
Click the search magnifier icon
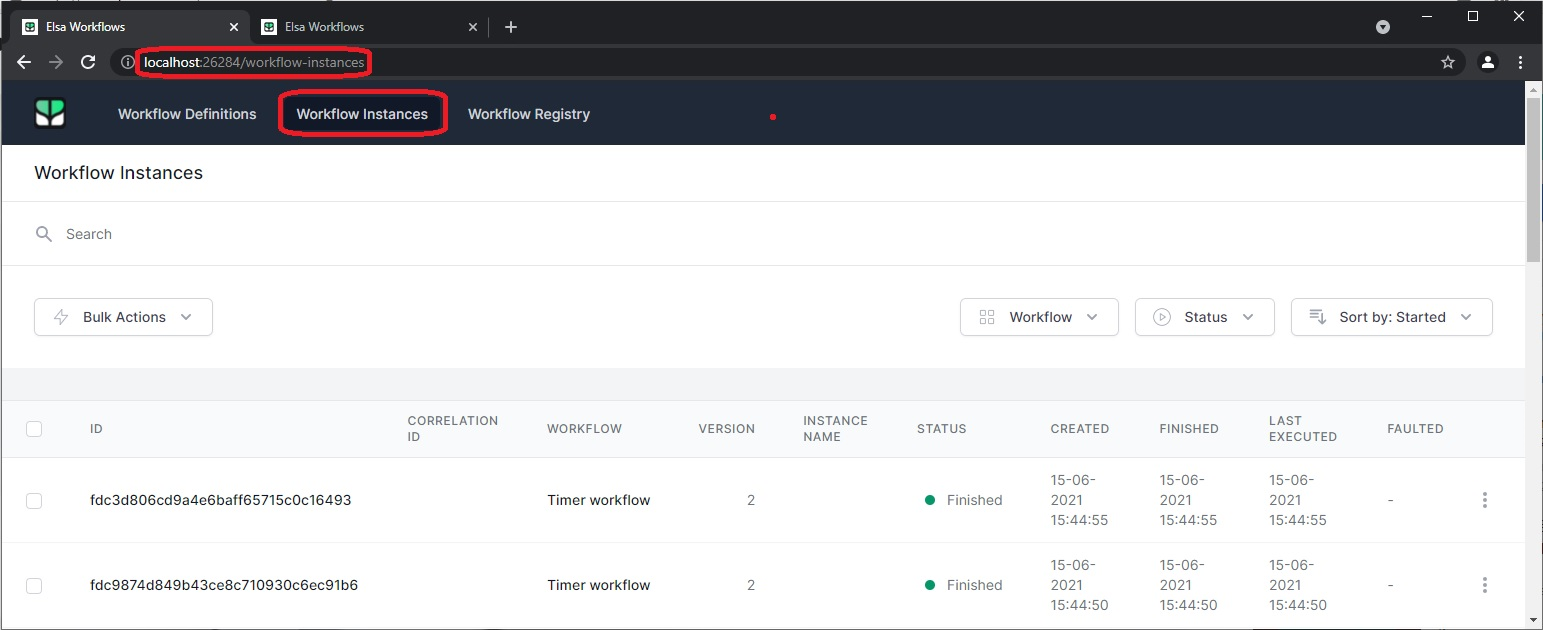coord(44,233)
